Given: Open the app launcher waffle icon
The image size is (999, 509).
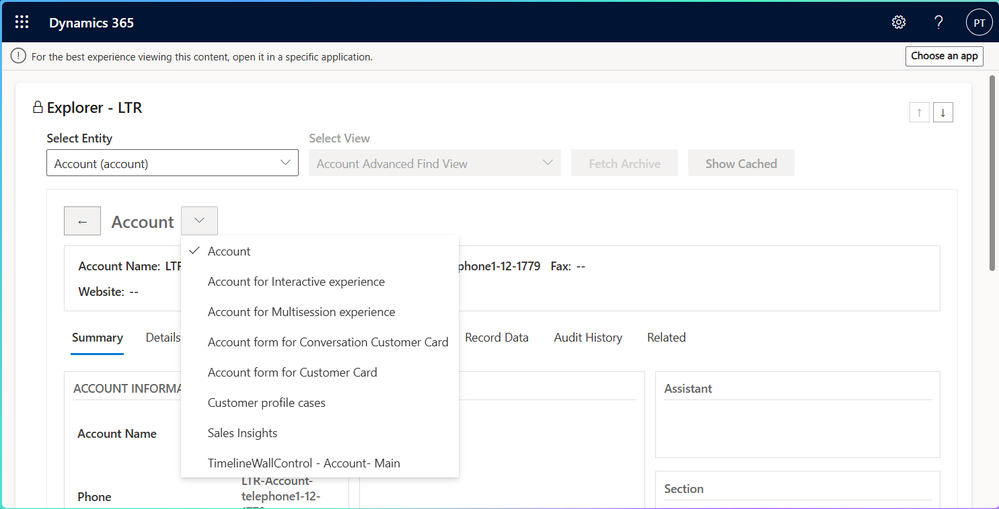Looking at the screenshot, I should [x=22, y=22].
